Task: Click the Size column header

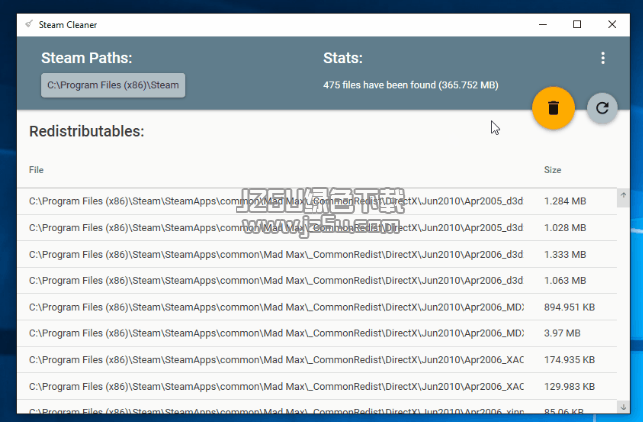Action: [x=552, y=170]
